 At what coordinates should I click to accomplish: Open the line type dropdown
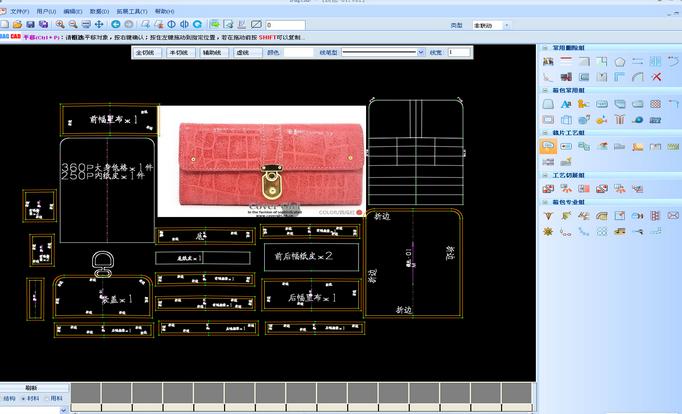tap(421, 52)
